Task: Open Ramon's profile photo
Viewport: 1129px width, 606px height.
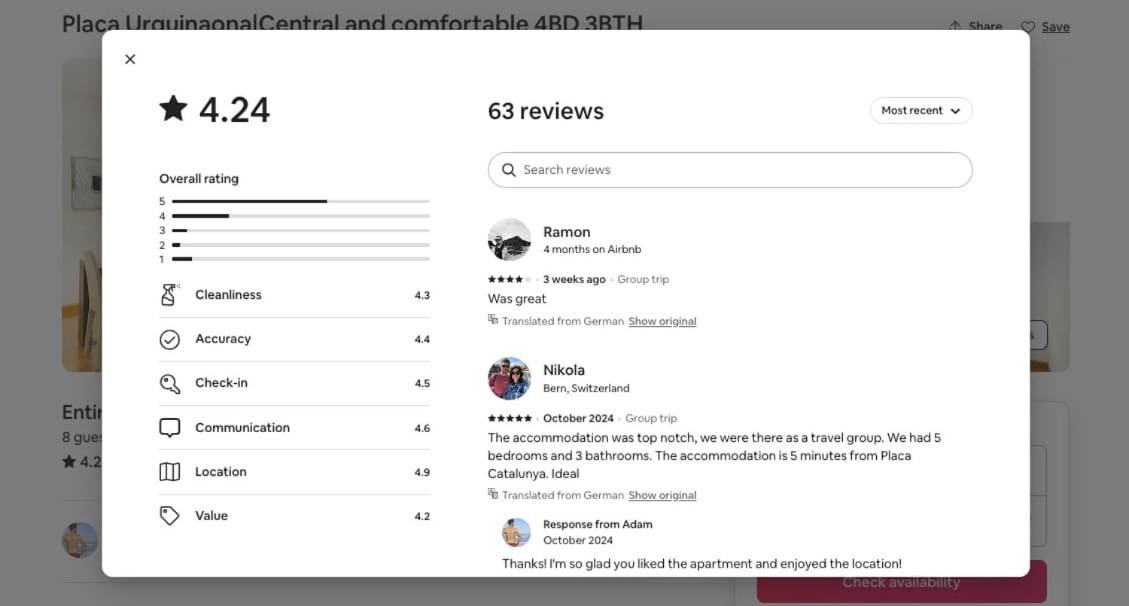Action: pyautogui.click(x=509, y=240)
